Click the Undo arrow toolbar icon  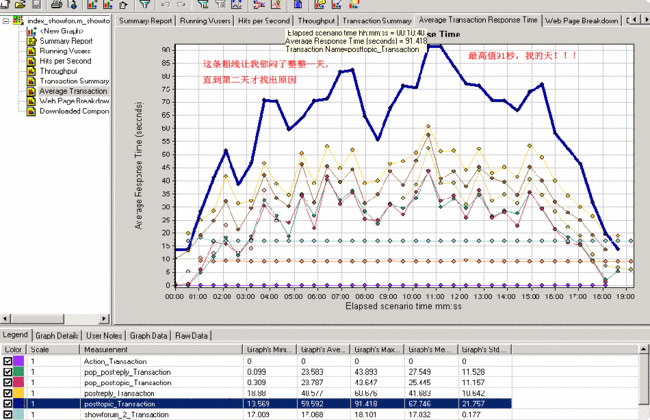165,4
